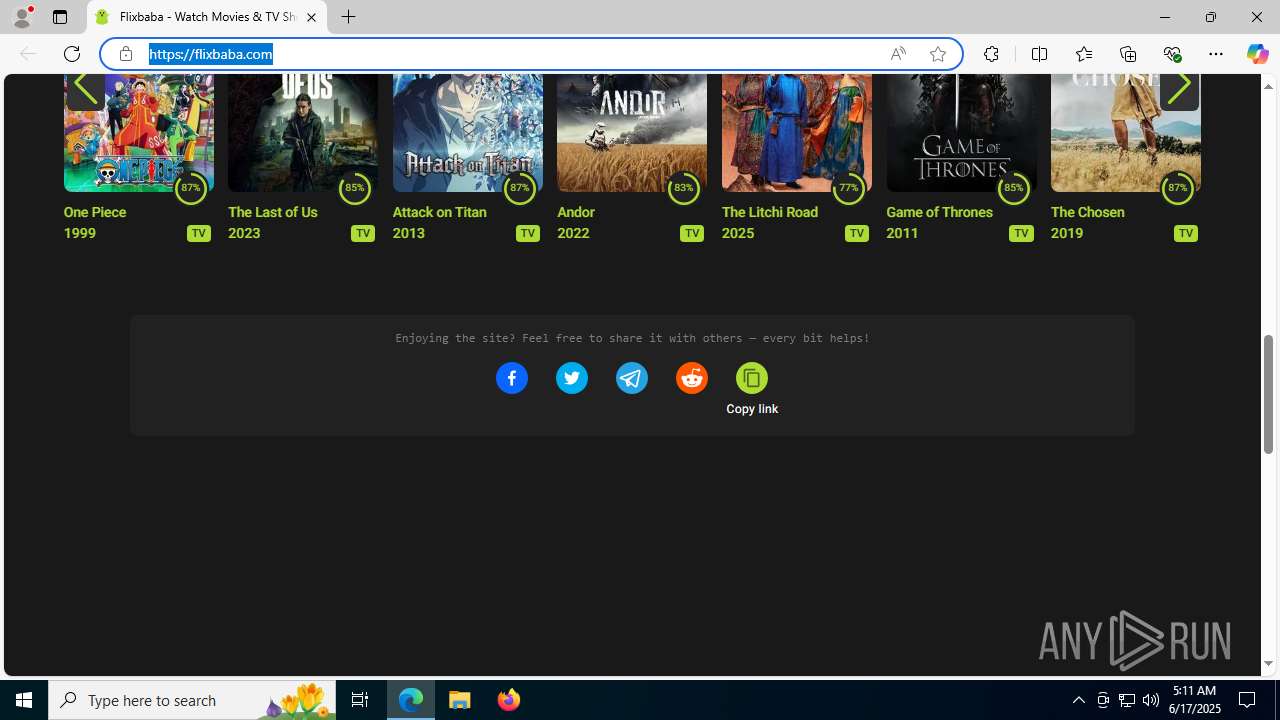1280x720 pixels.
Task: Open One Piece poster
Action: click(x=139, y=132)
